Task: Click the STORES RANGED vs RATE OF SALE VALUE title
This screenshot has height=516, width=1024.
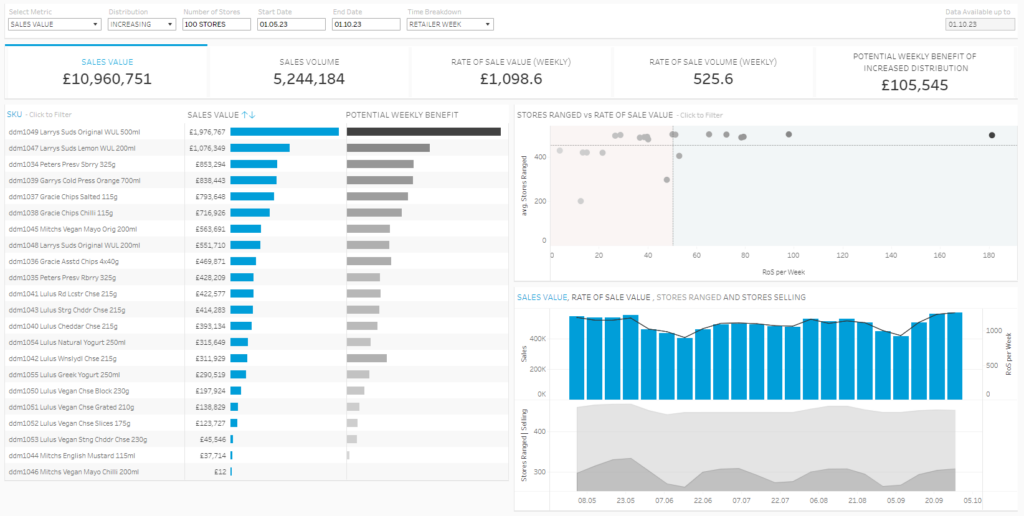Action: click(x=594, y=115)
